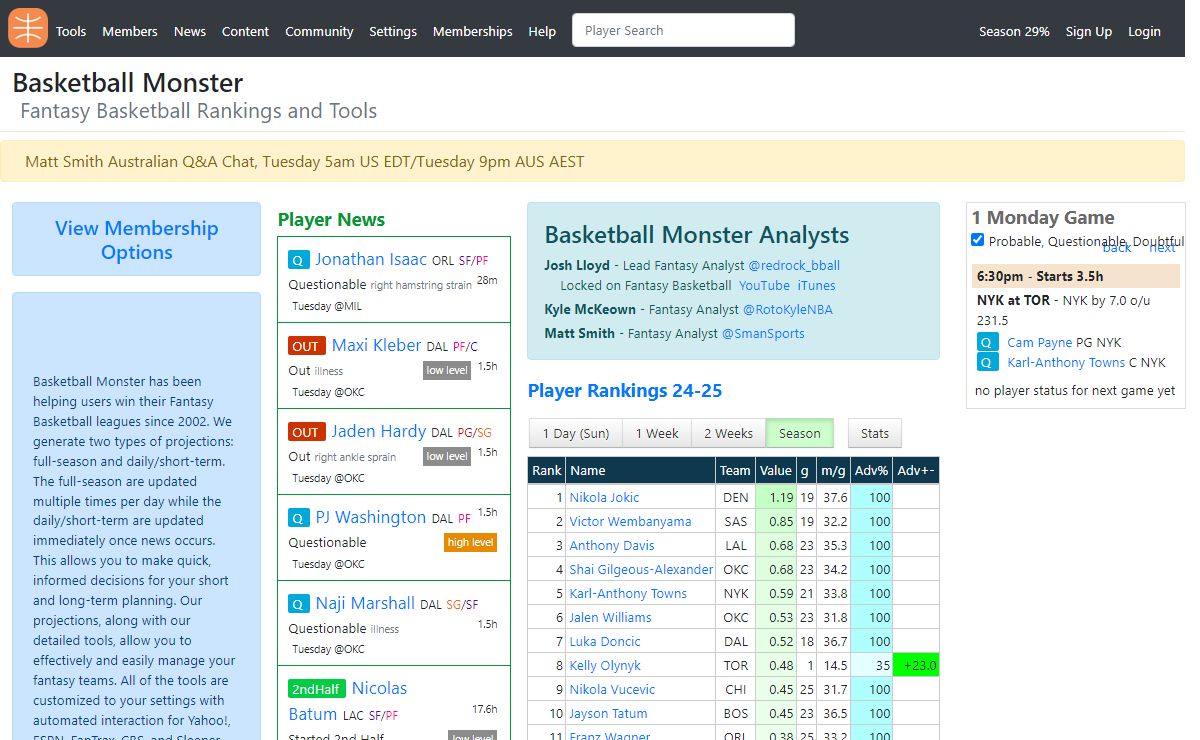Open Victor Wembanyama's player page
This screenshot has height=740, width=1200.
click(x=630, y=521)
